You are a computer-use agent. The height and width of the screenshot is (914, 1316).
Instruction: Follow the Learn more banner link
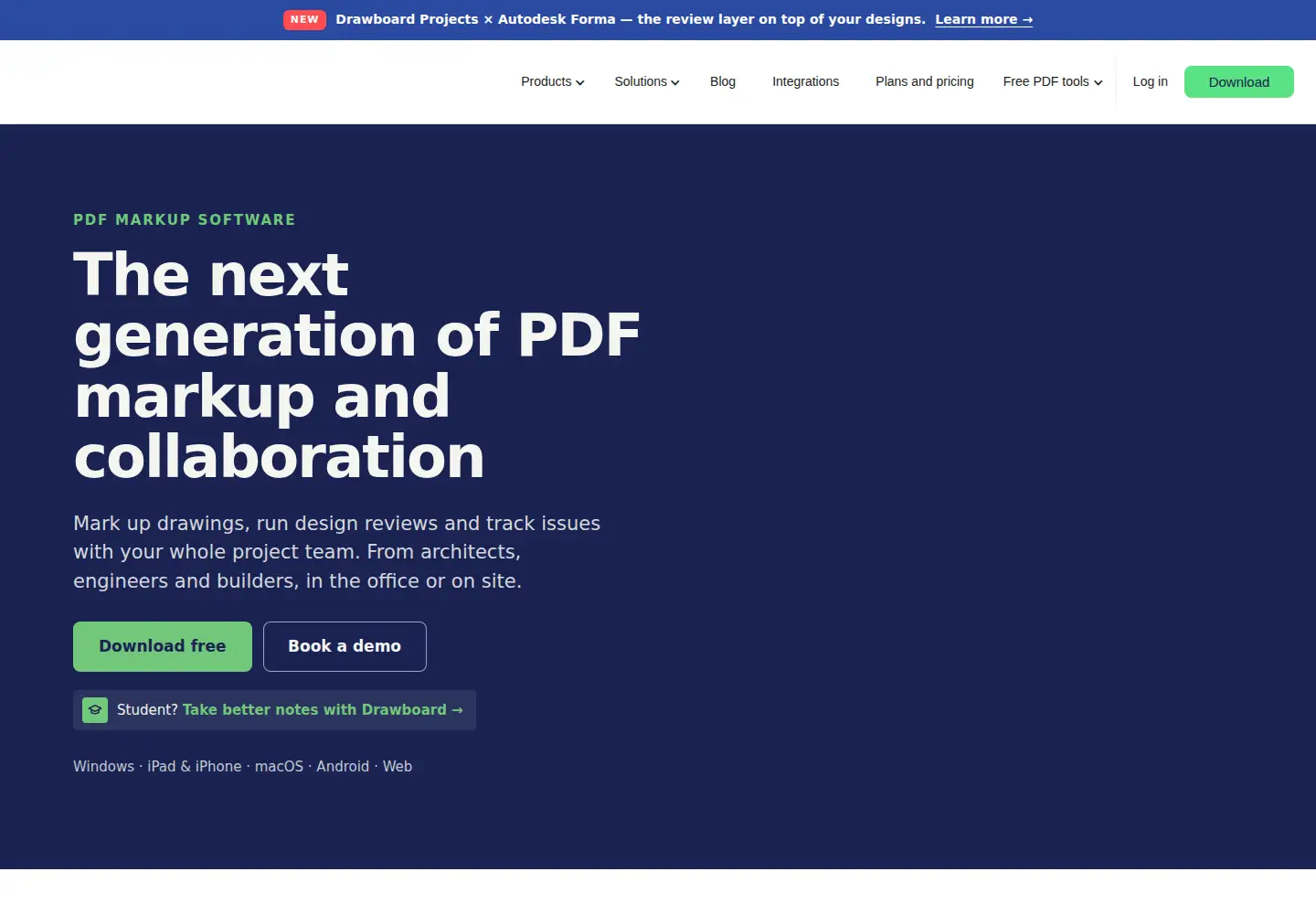984,19
